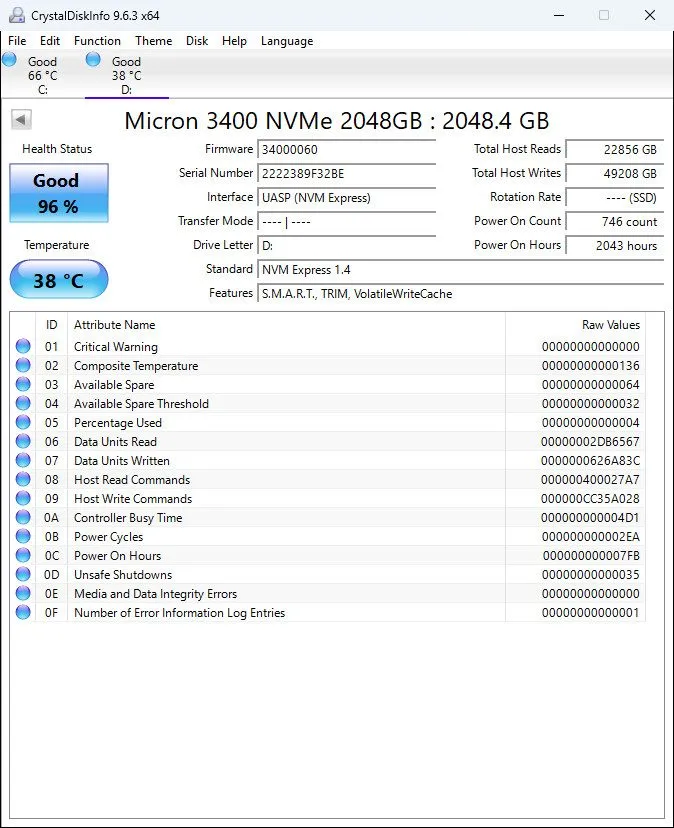The width and height of the screenshot is (674, 828).
Task: Open the File menu
Action: click(17, 41)
